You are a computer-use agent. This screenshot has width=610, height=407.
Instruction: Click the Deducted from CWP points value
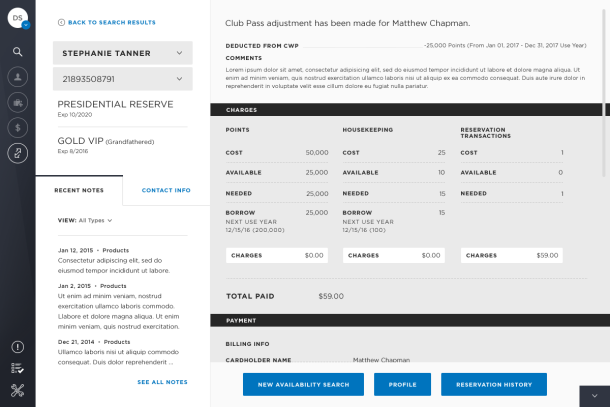click(505, 46)
